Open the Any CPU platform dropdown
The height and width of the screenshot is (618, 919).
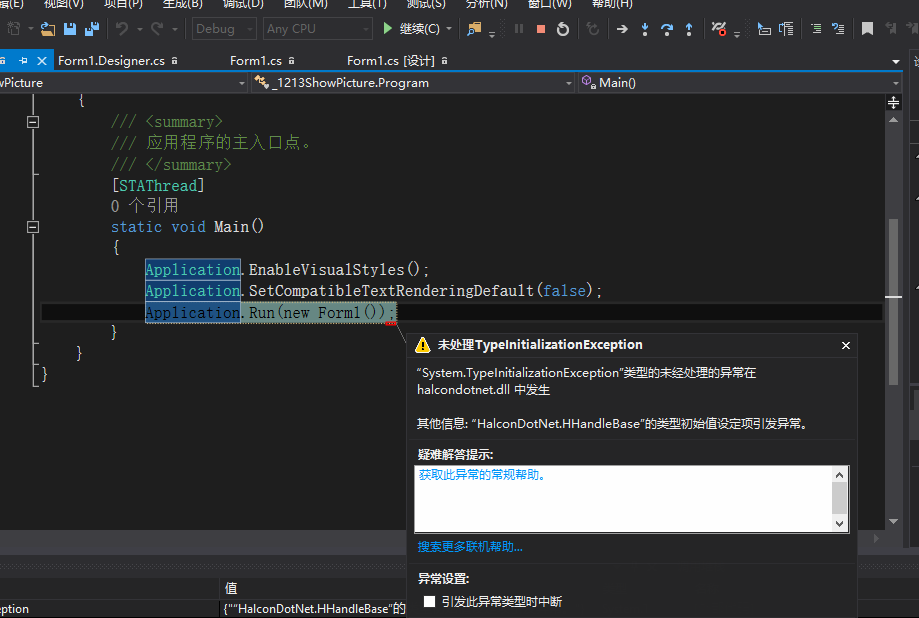click(317, 28)
